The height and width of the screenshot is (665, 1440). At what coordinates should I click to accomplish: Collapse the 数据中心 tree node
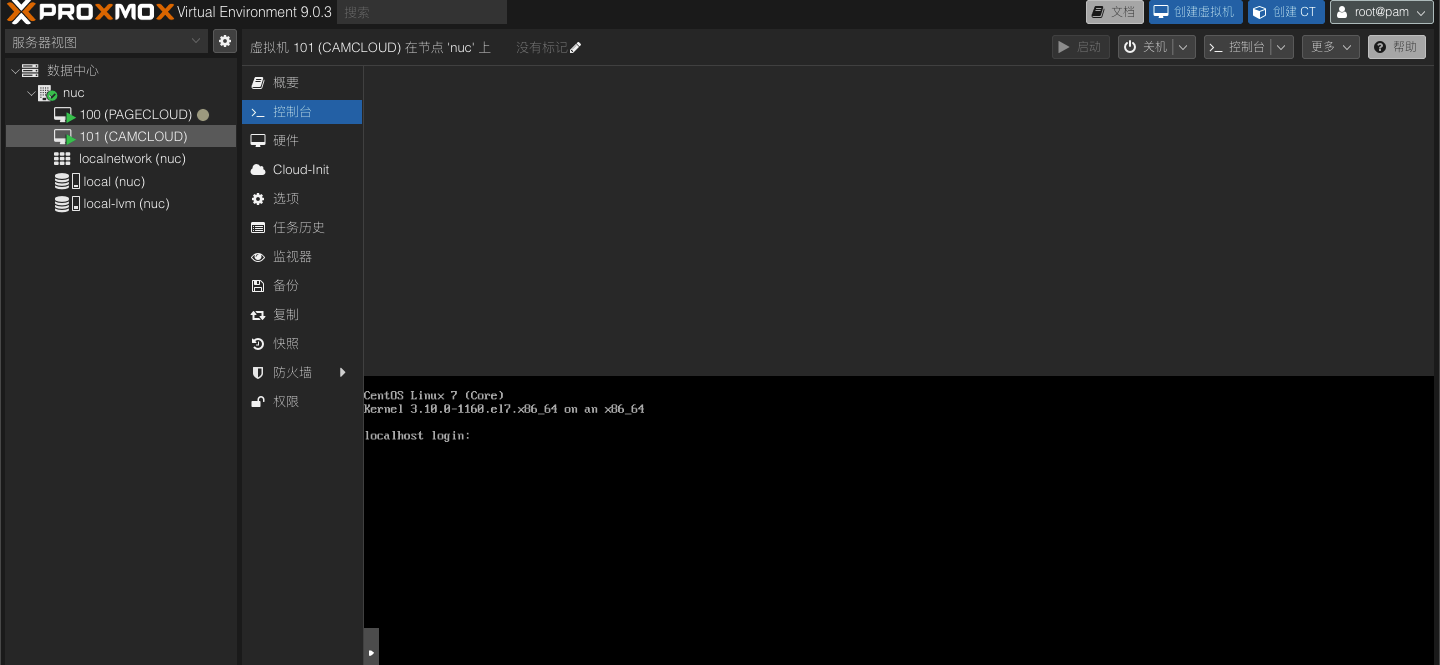point(14,71)
